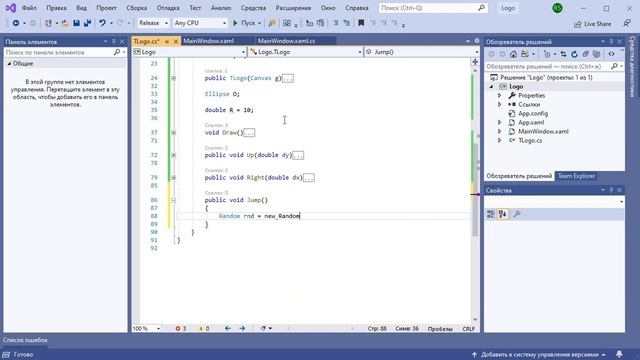Click Добавить в систему управления версиями
The width and height of the screenshot is (640, 360).
(x=539, y=354)
